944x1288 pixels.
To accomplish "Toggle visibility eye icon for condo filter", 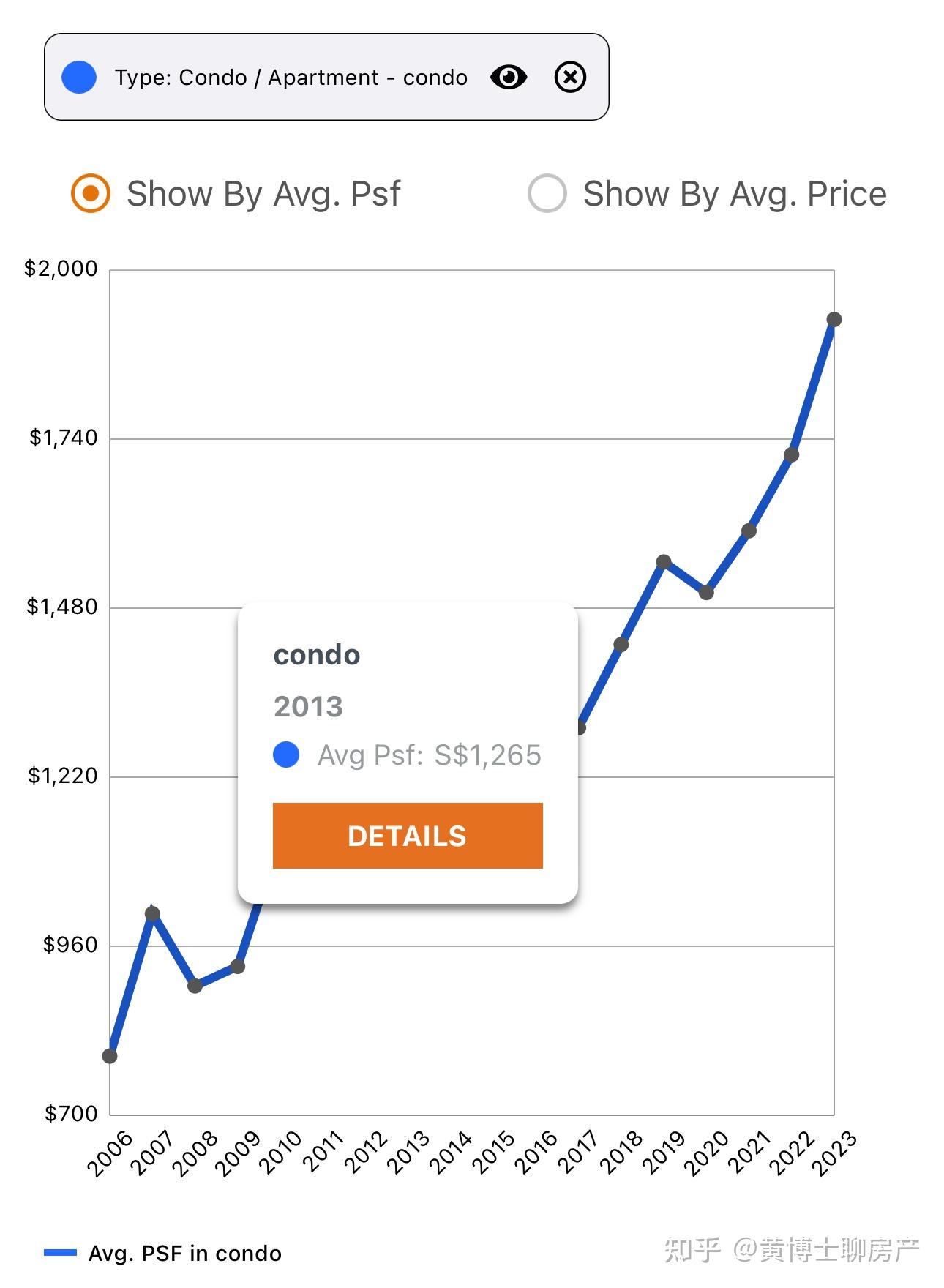I will pos(509,77).
